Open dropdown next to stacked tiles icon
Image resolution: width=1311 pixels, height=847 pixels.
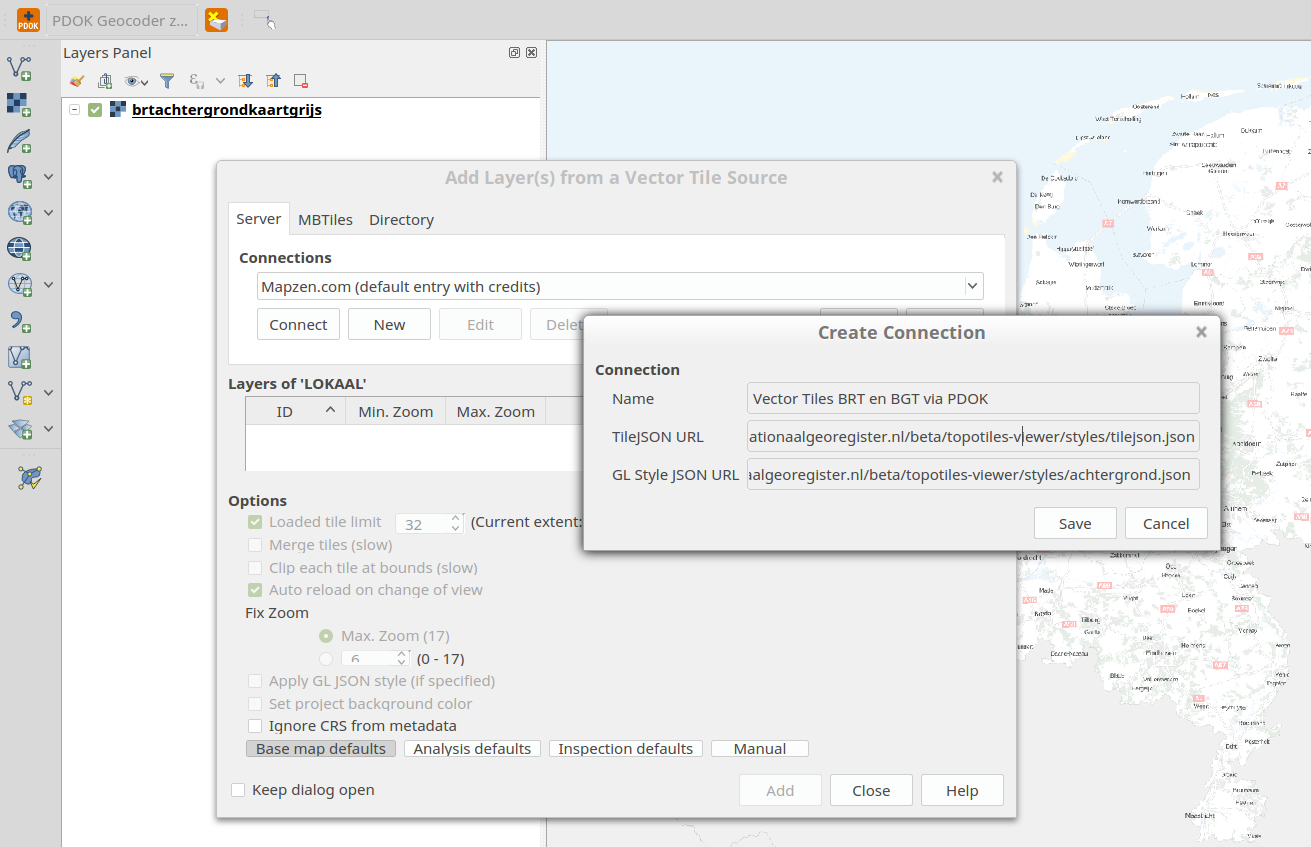pyautogui.click(x=48, y=429)
